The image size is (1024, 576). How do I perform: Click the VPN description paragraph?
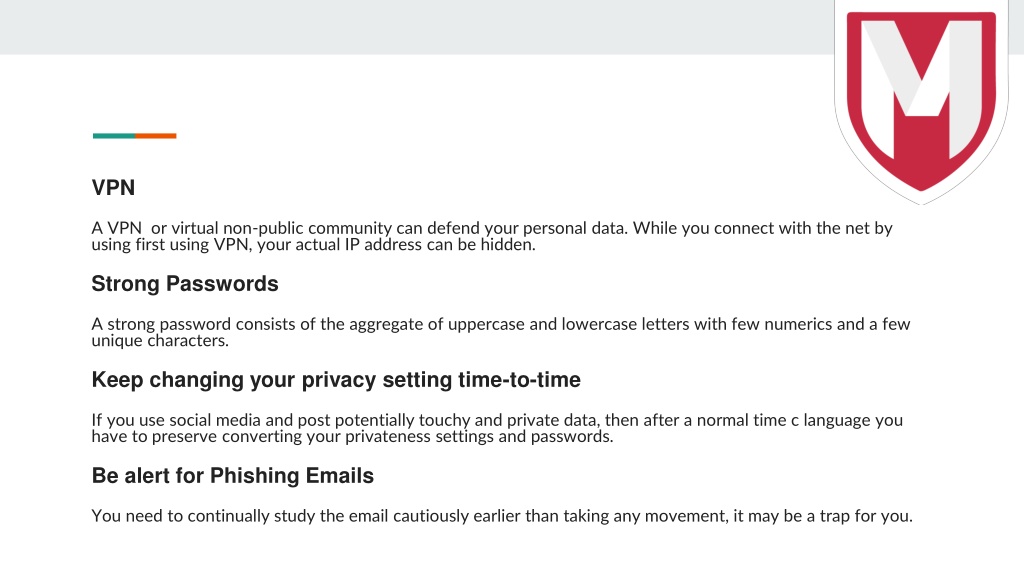point(492,236)
